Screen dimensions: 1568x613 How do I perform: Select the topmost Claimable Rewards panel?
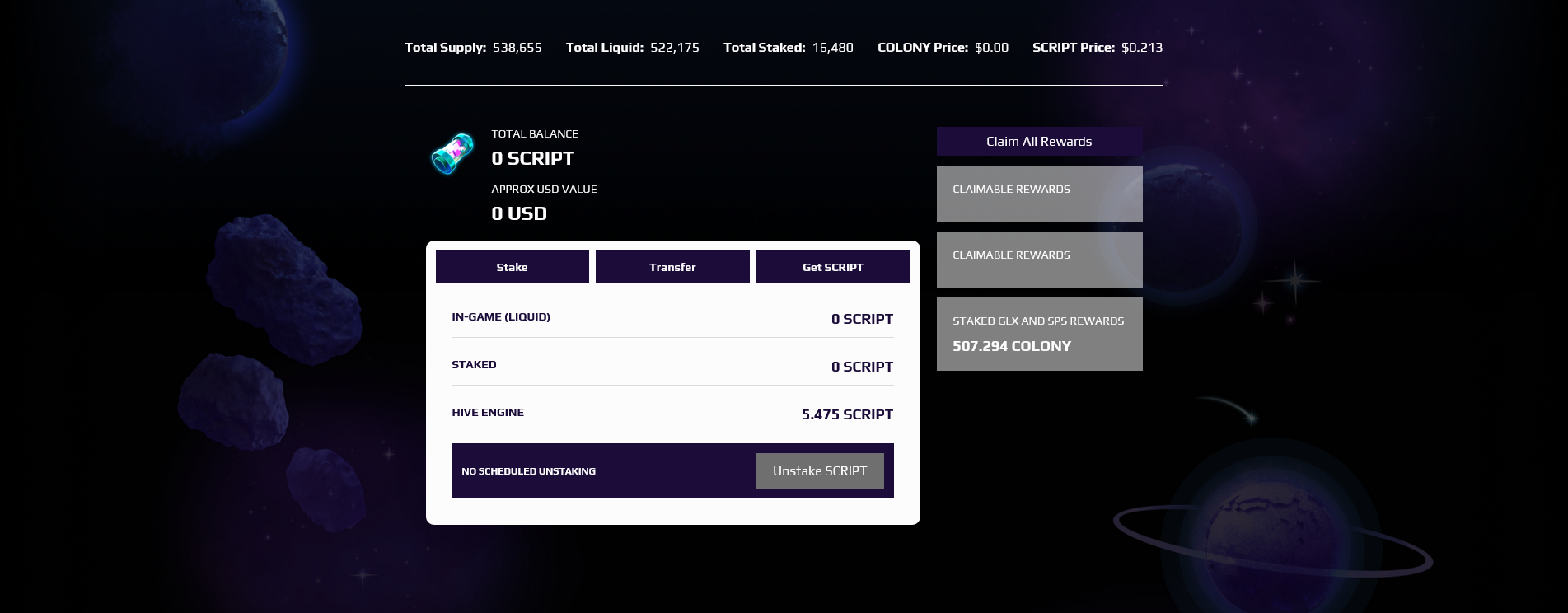coord(1039,194)
